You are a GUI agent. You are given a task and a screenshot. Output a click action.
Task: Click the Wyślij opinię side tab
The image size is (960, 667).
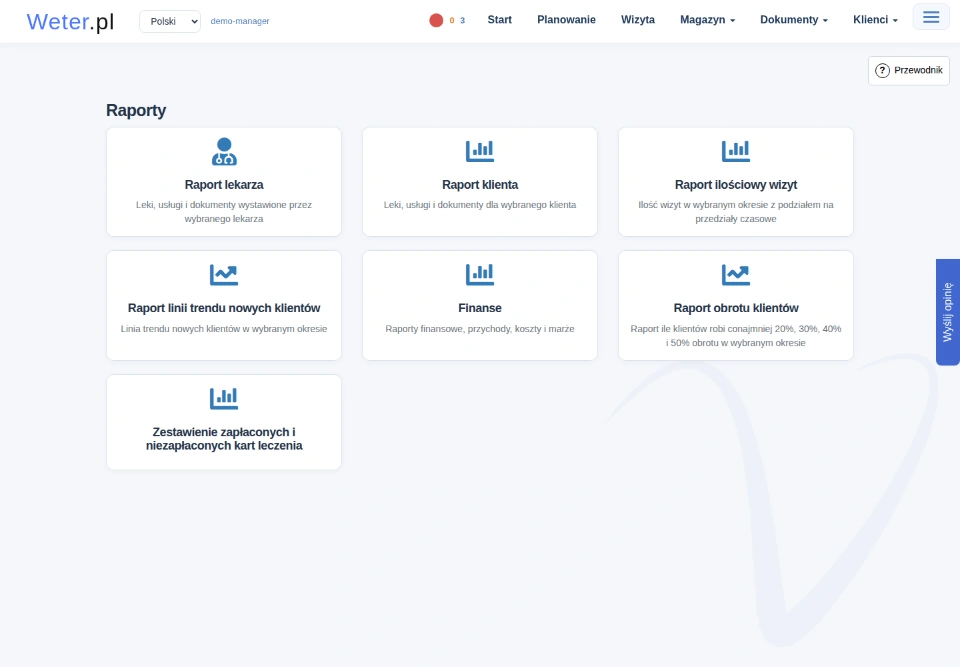947,312
